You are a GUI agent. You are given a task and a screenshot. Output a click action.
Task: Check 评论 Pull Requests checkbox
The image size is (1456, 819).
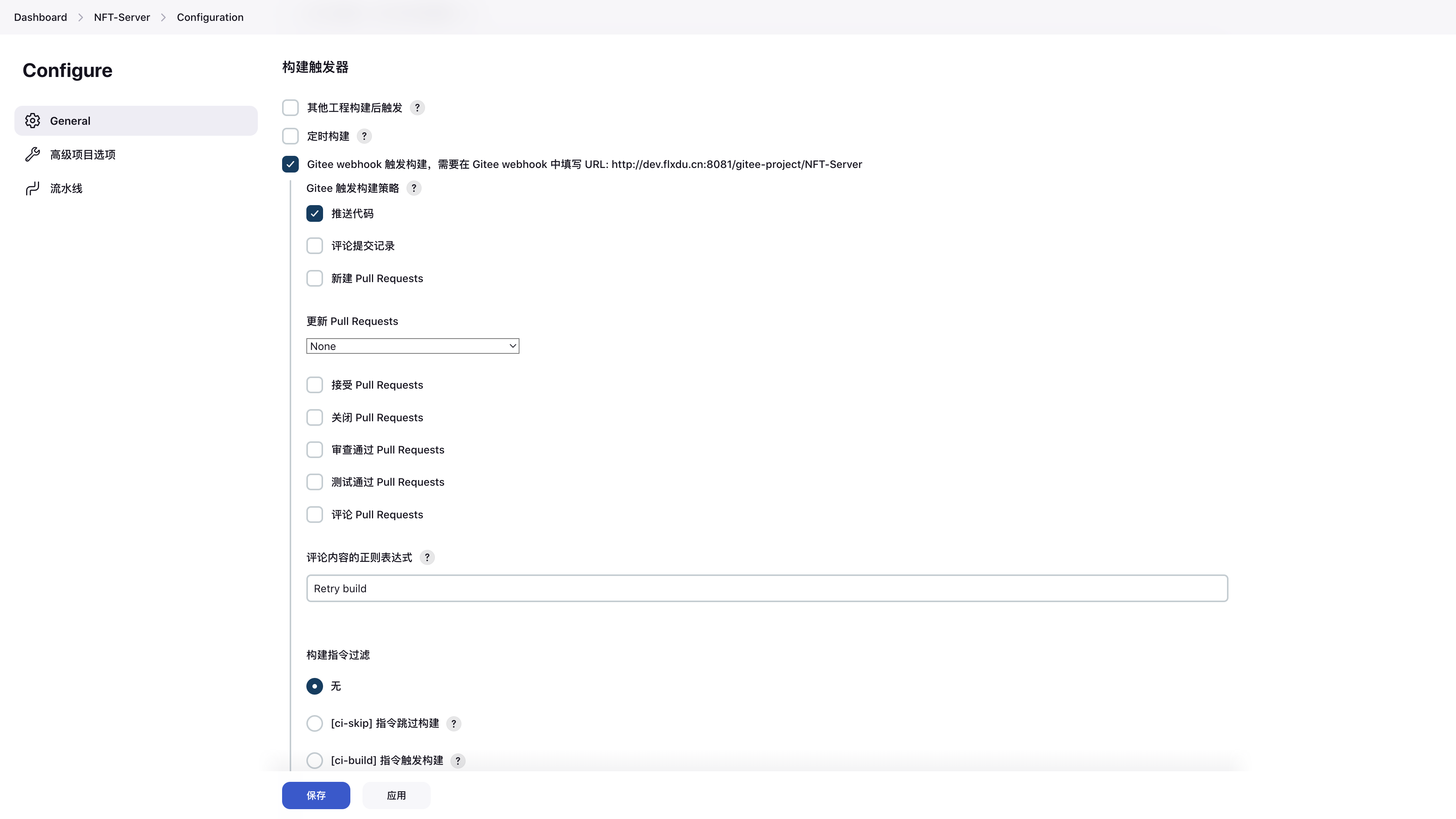(315, 515)
